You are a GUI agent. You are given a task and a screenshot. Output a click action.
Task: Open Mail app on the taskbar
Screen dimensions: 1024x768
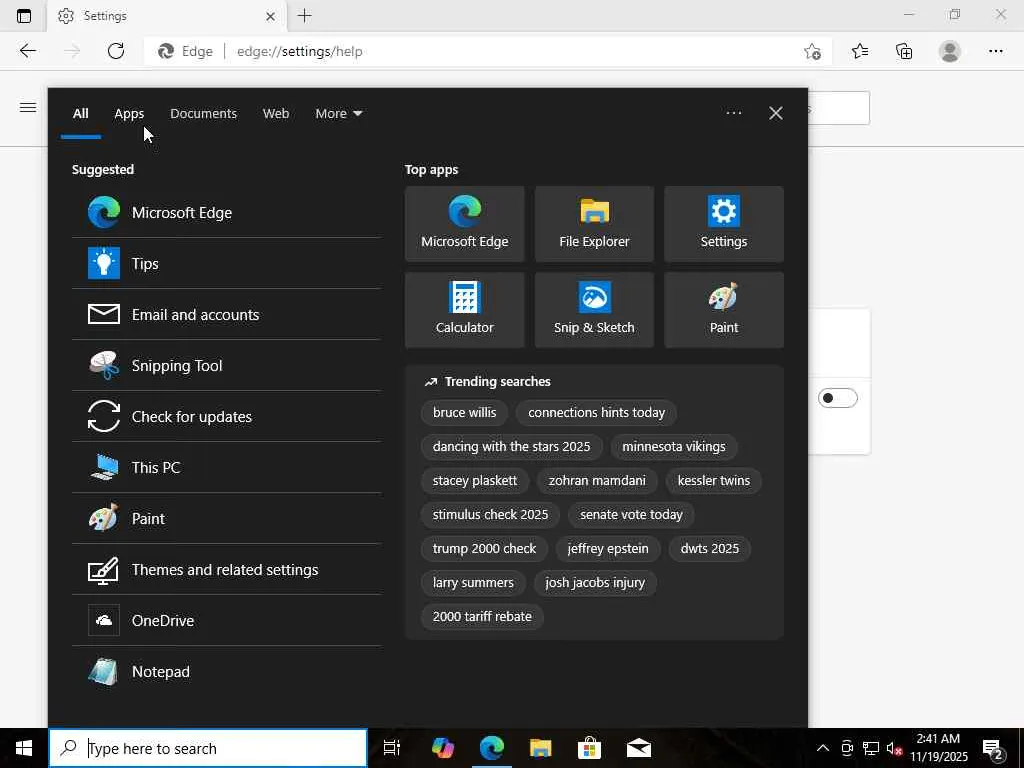[639, 748]
